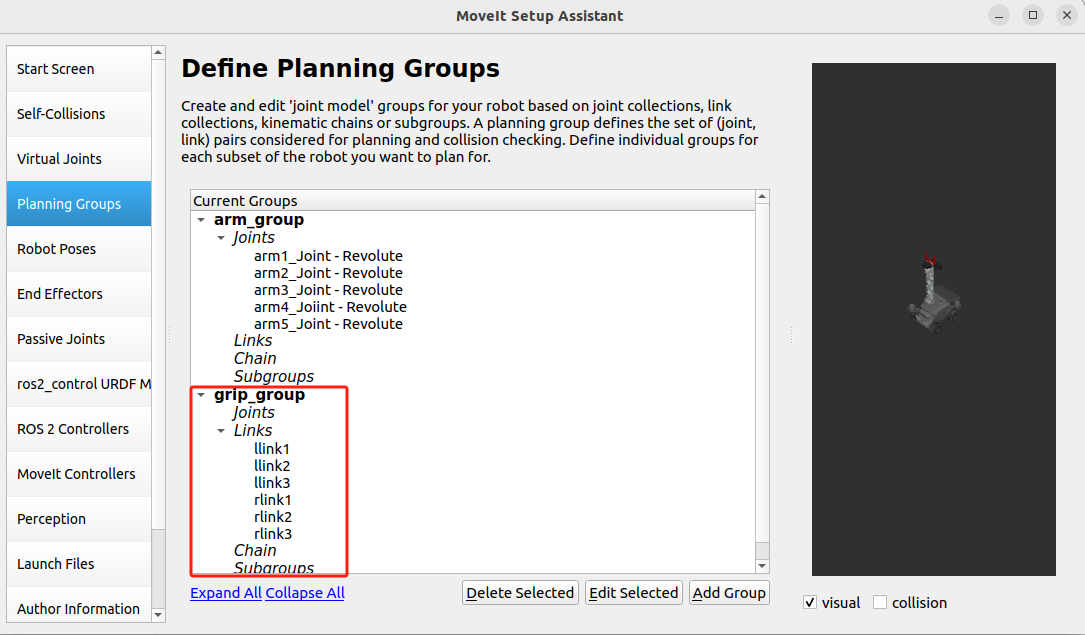This screenshot has width=1085, height=635.
Task: Select arm1_Joint - Revolute entry
Action: tap(328, 256)
